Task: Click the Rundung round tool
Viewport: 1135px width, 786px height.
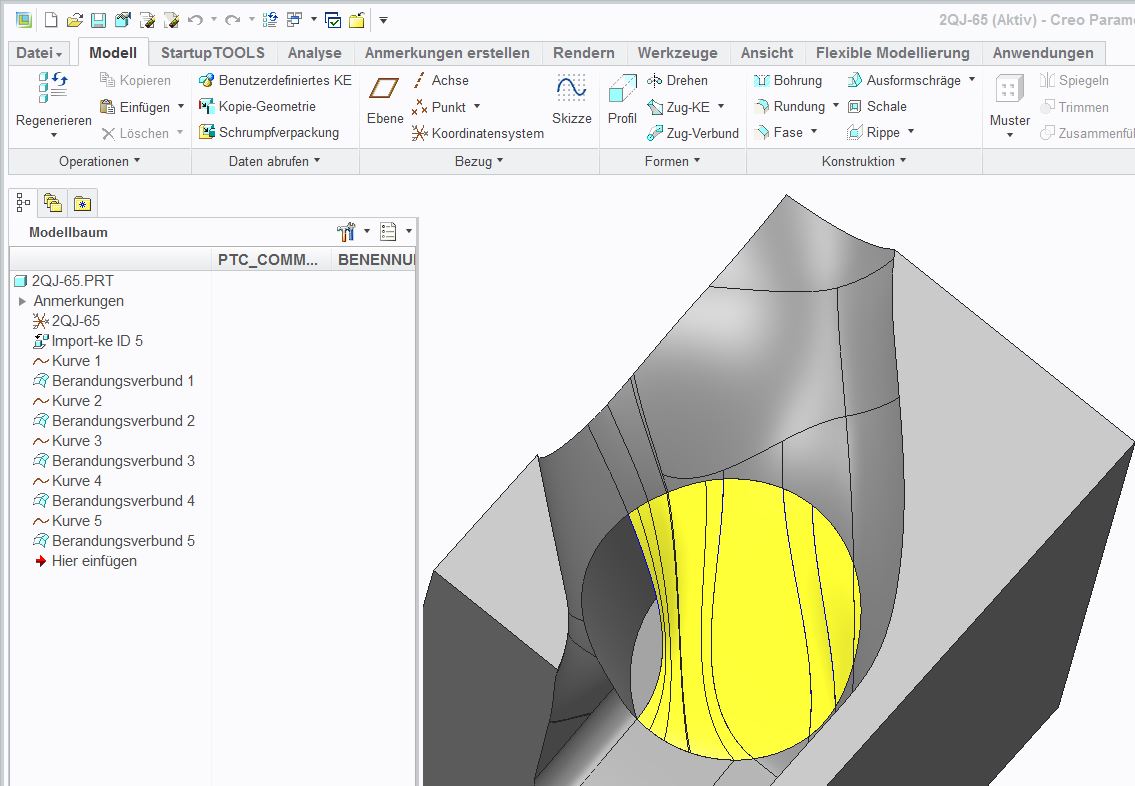Action: 790,106
